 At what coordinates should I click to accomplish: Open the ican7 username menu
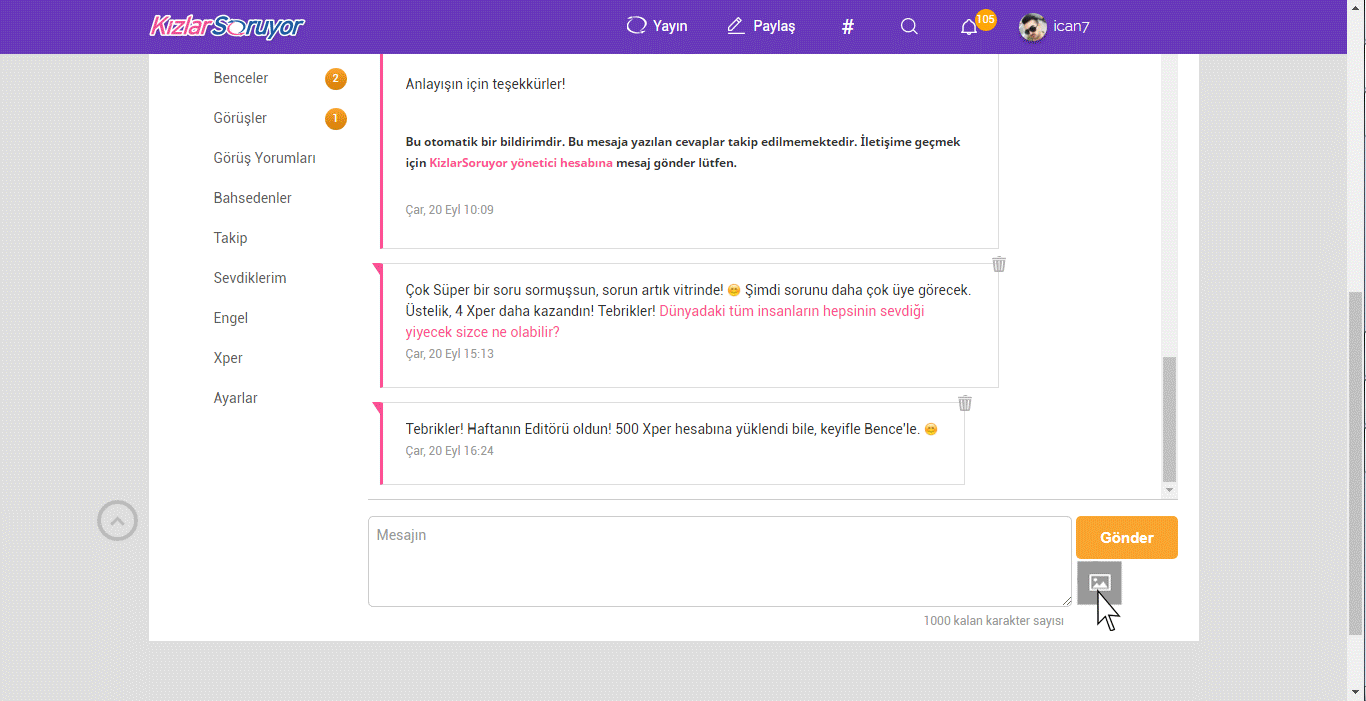tap(1071, 27)
